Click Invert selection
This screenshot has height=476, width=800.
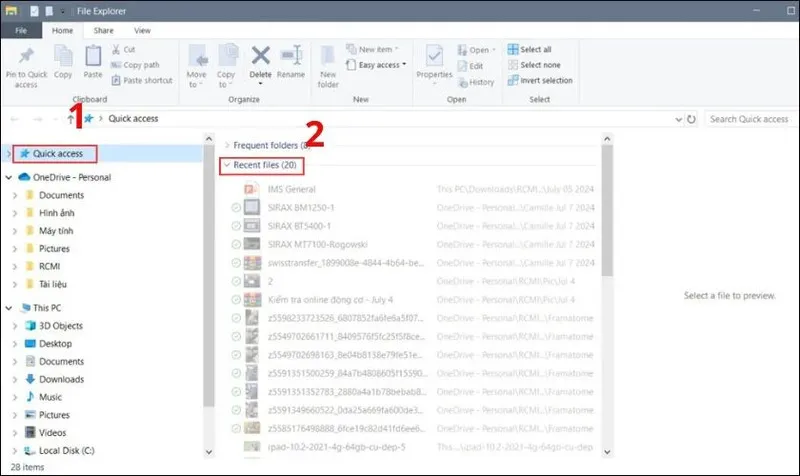[540, 80]
